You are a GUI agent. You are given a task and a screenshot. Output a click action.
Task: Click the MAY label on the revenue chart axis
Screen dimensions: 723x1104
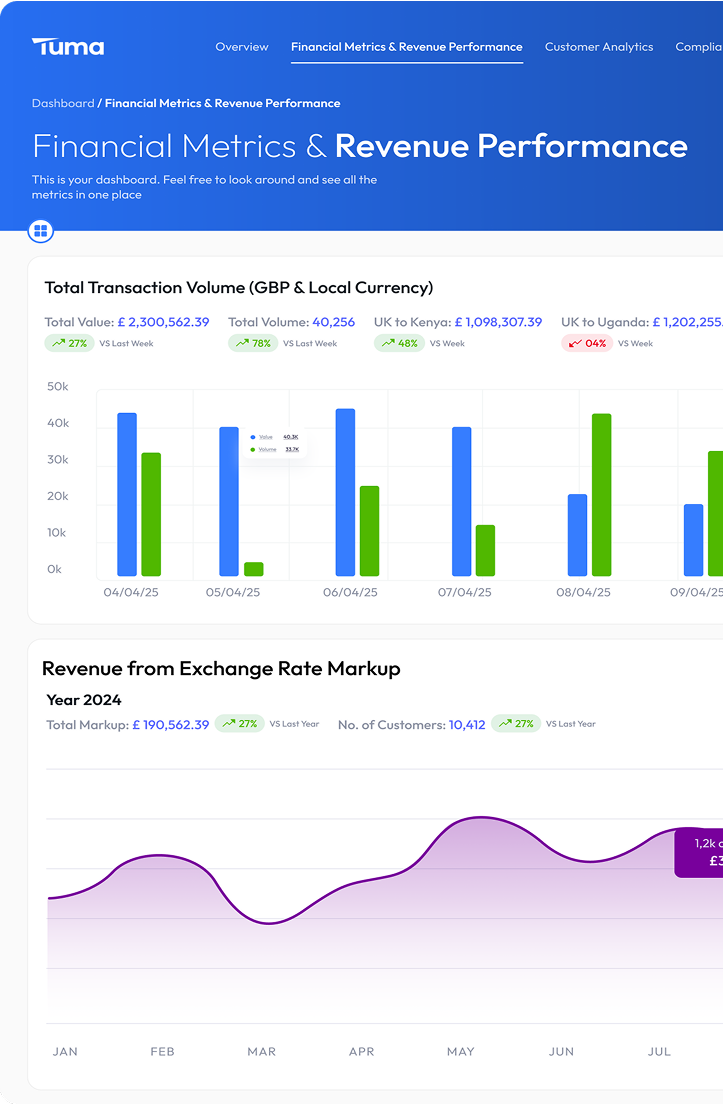coord(461,1051)
